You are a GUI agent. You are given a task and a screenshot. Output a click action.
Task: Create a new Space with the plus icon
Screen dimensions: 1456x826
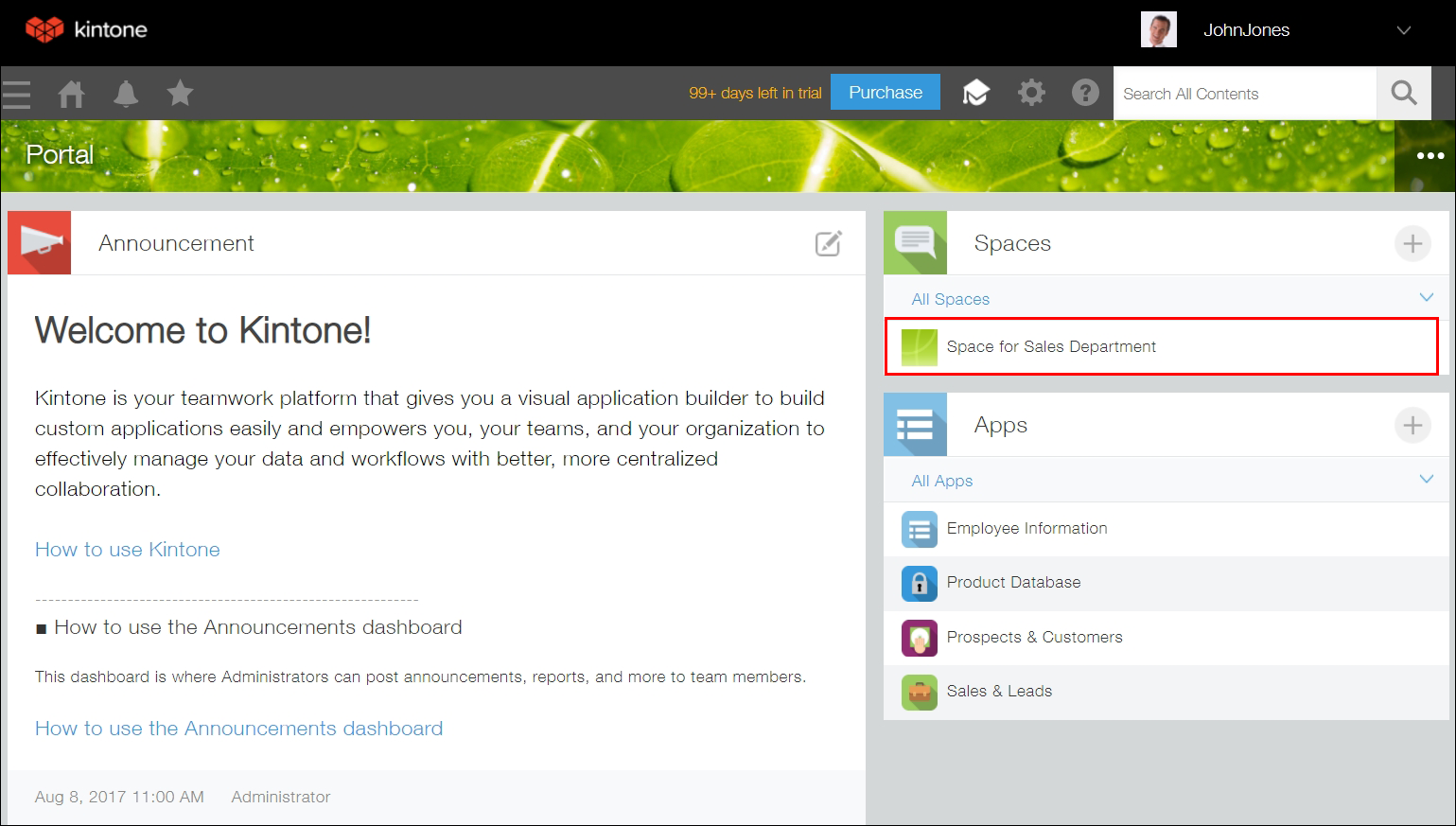click(1412, 243)
